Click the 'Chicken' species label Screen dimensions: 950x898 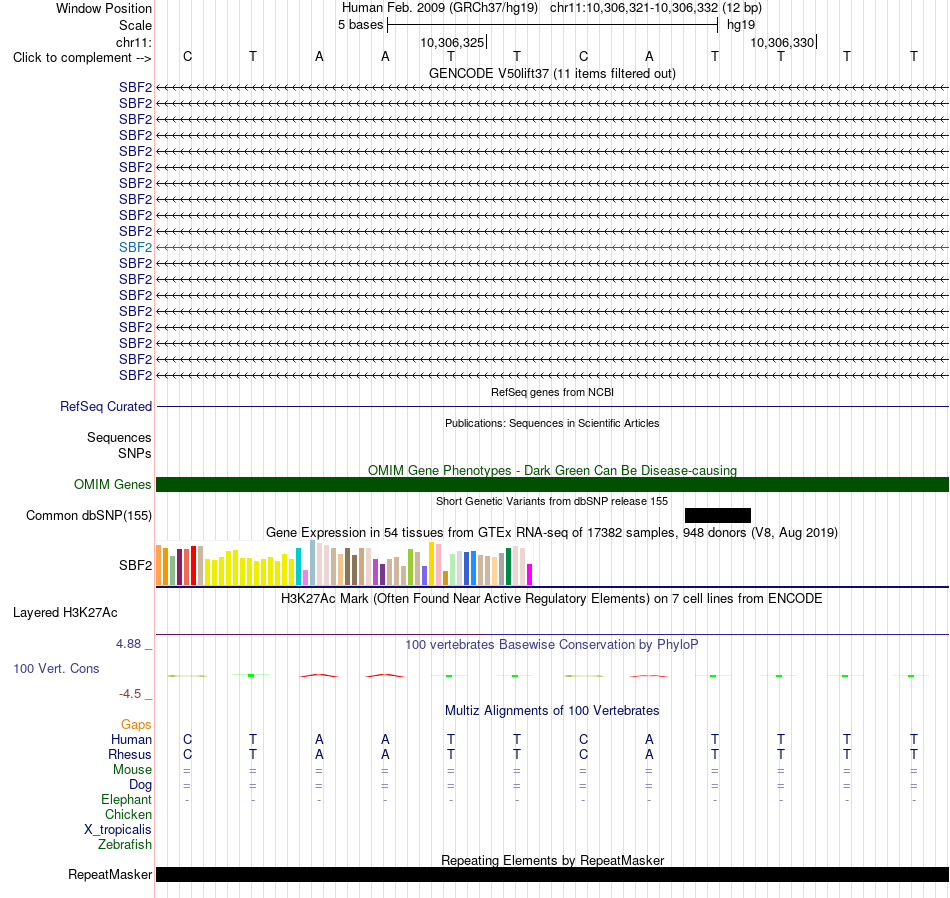(x=128, y=814)
